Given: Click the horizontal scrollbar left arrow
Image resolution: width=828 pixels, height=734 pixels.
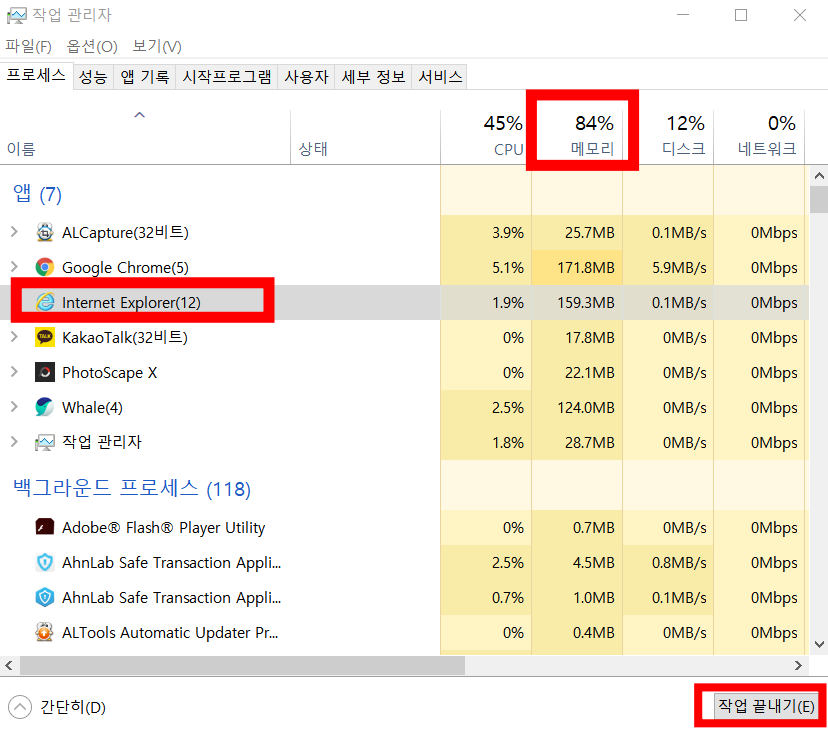Looking at the screenshot, I should click(9, 665).
